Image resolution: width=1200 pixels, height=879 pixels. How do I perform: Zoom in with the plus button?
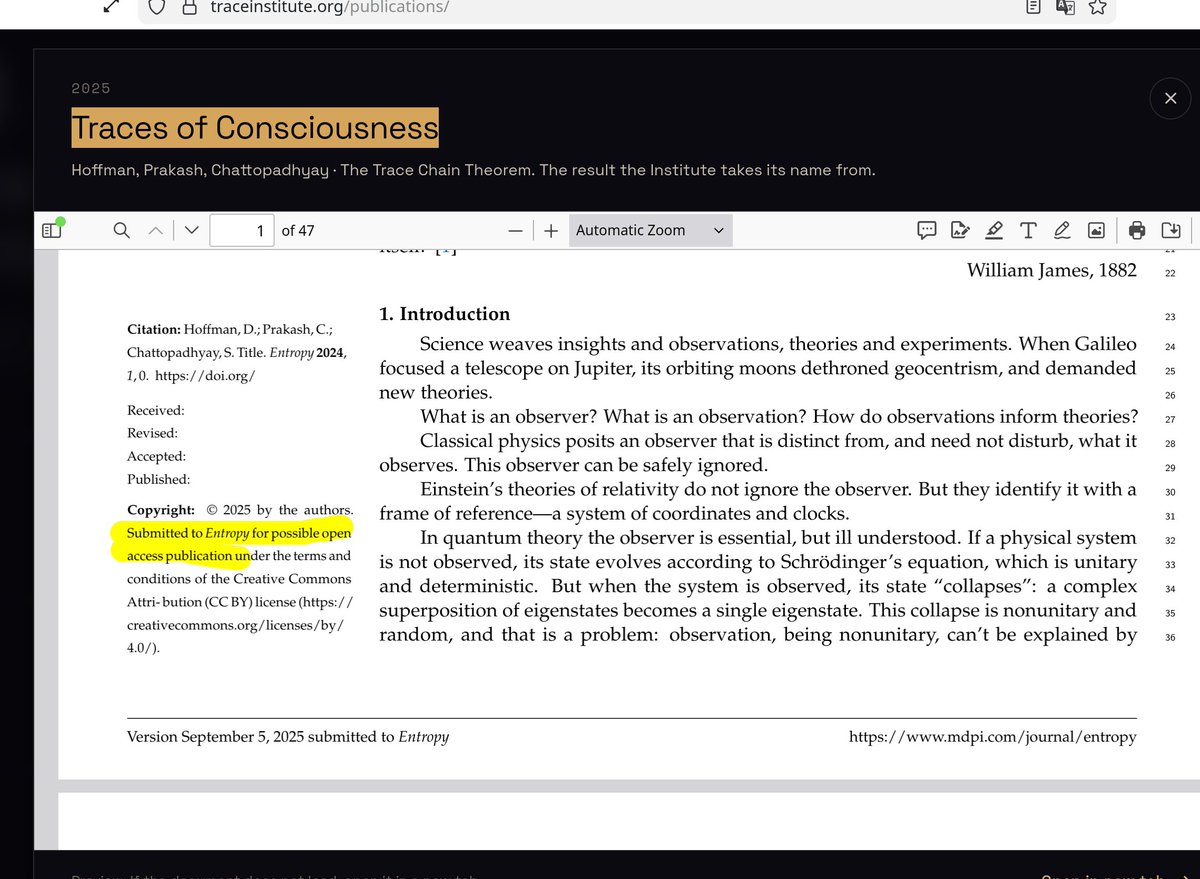[551, 230]
